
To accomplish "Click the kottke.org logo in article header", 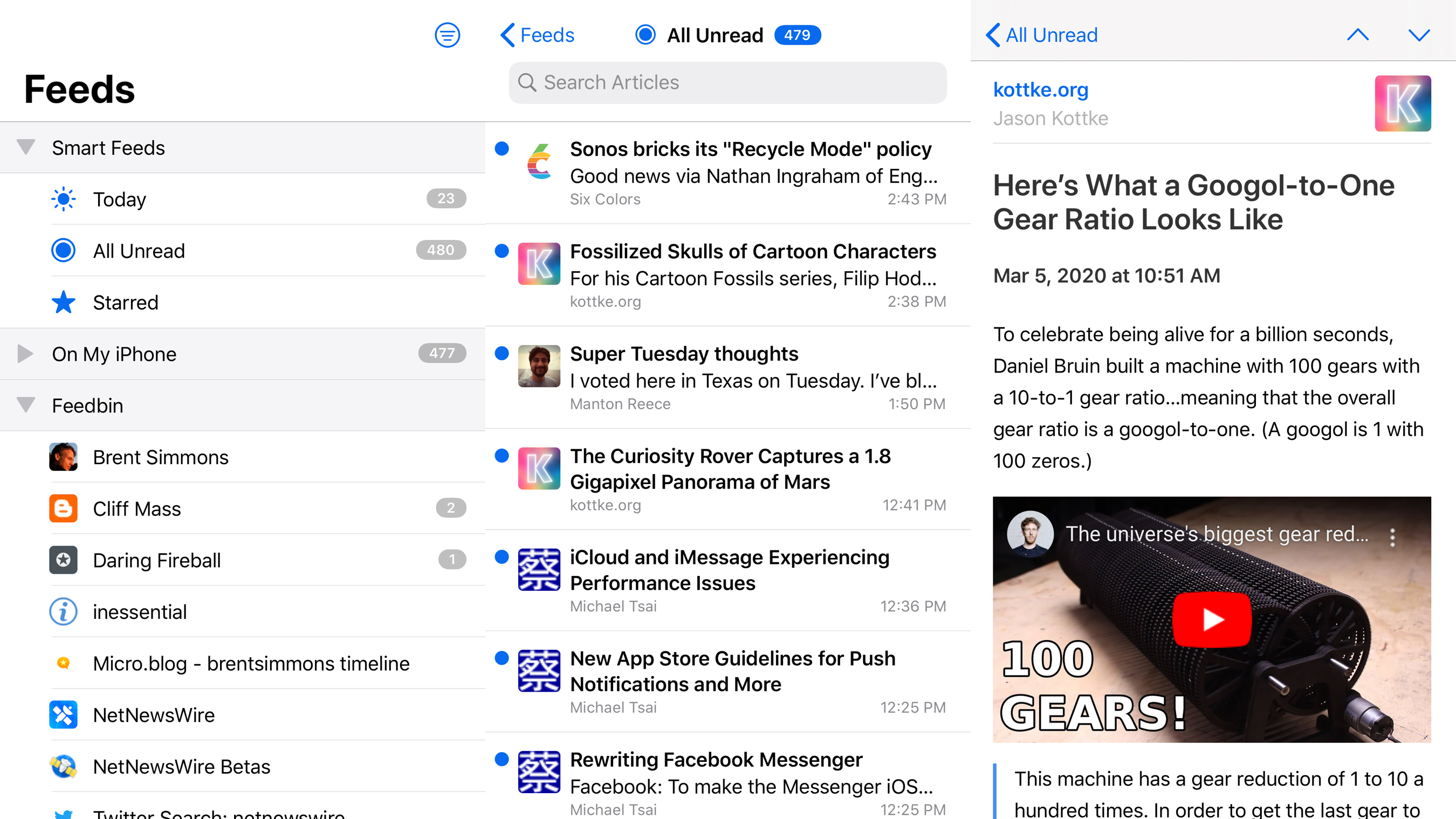I will tap(1403, 104).
